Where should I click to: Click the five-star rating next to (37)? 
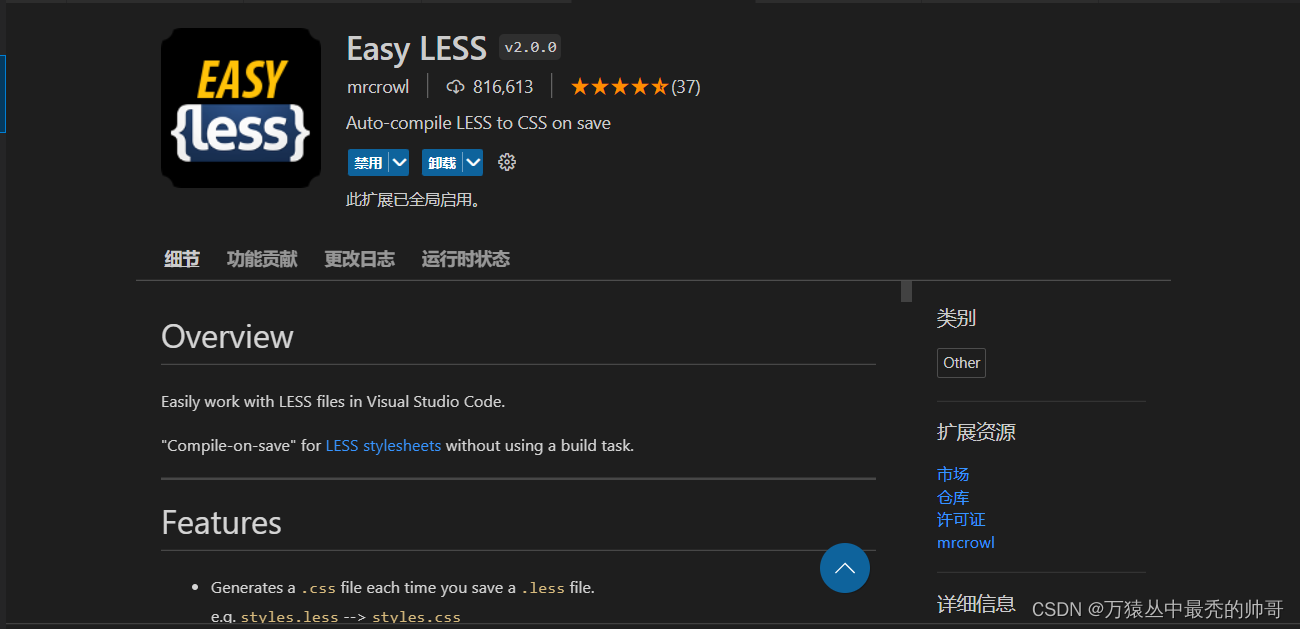618,86
